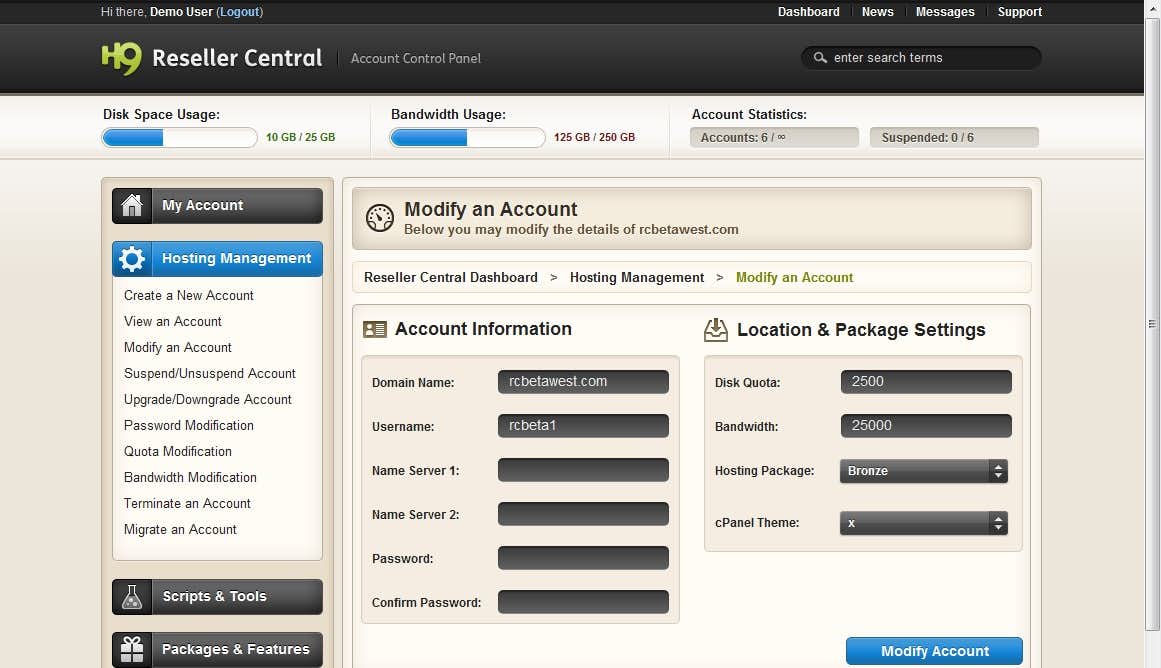Click the Disk Space Usage progress bar
This screenshot has height=668, width=1161.
click(x=180, y=138)
